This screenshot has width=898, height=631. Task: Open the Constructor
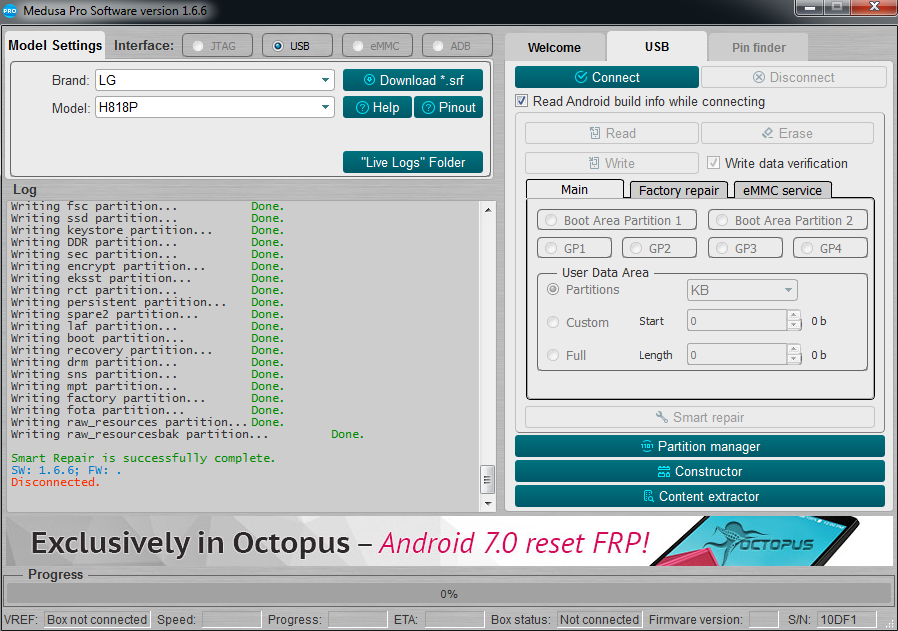700,471
